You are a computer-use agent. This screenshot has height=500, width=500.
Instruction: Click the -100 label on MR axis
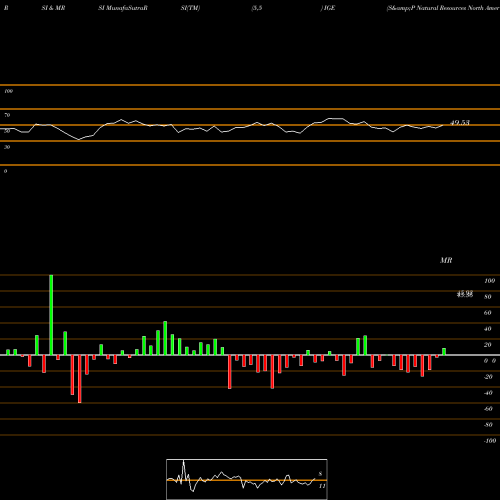(490, 441)
